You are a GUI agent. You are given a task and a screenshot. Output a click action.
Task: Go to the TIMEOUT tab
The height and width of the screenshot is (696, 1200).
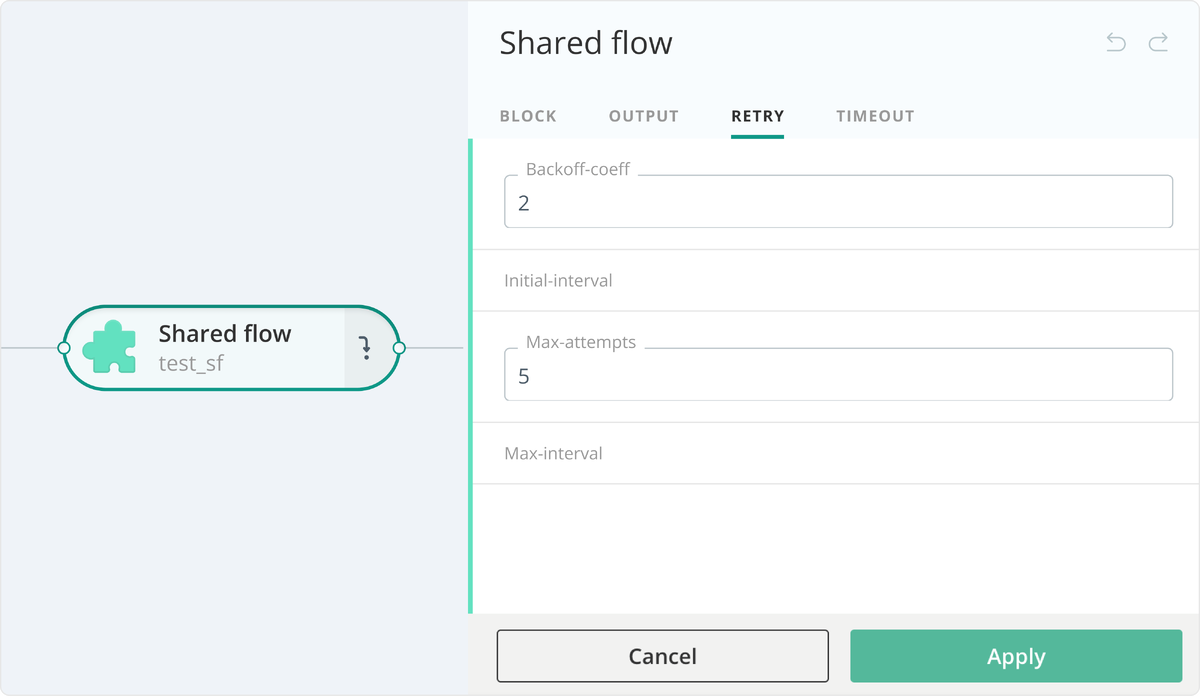click(x=875, y=116)
